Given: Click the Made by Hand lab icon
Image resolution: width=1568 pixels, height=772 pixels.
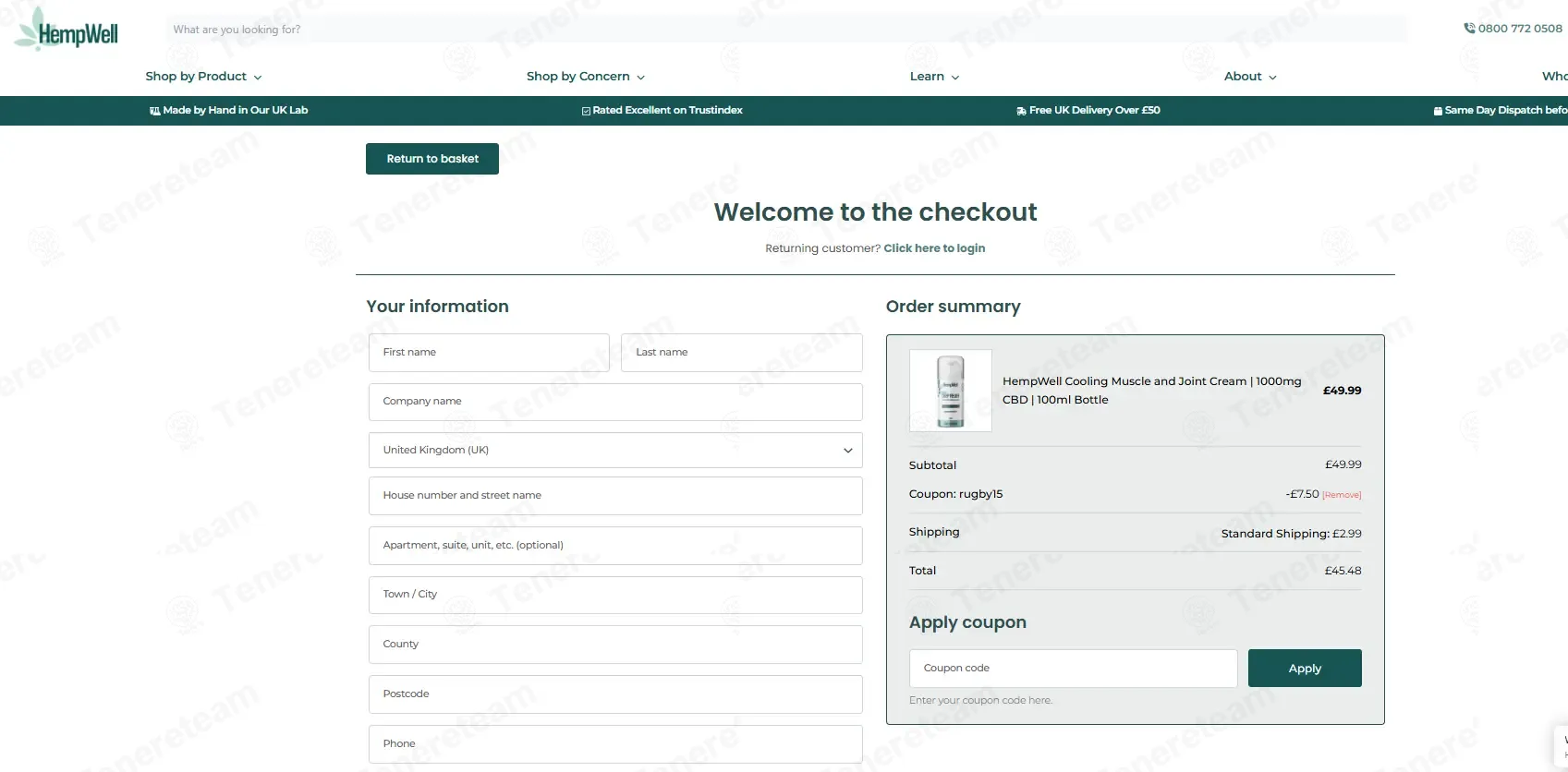Looking at the screenshot, I should (x=155, y=111).
